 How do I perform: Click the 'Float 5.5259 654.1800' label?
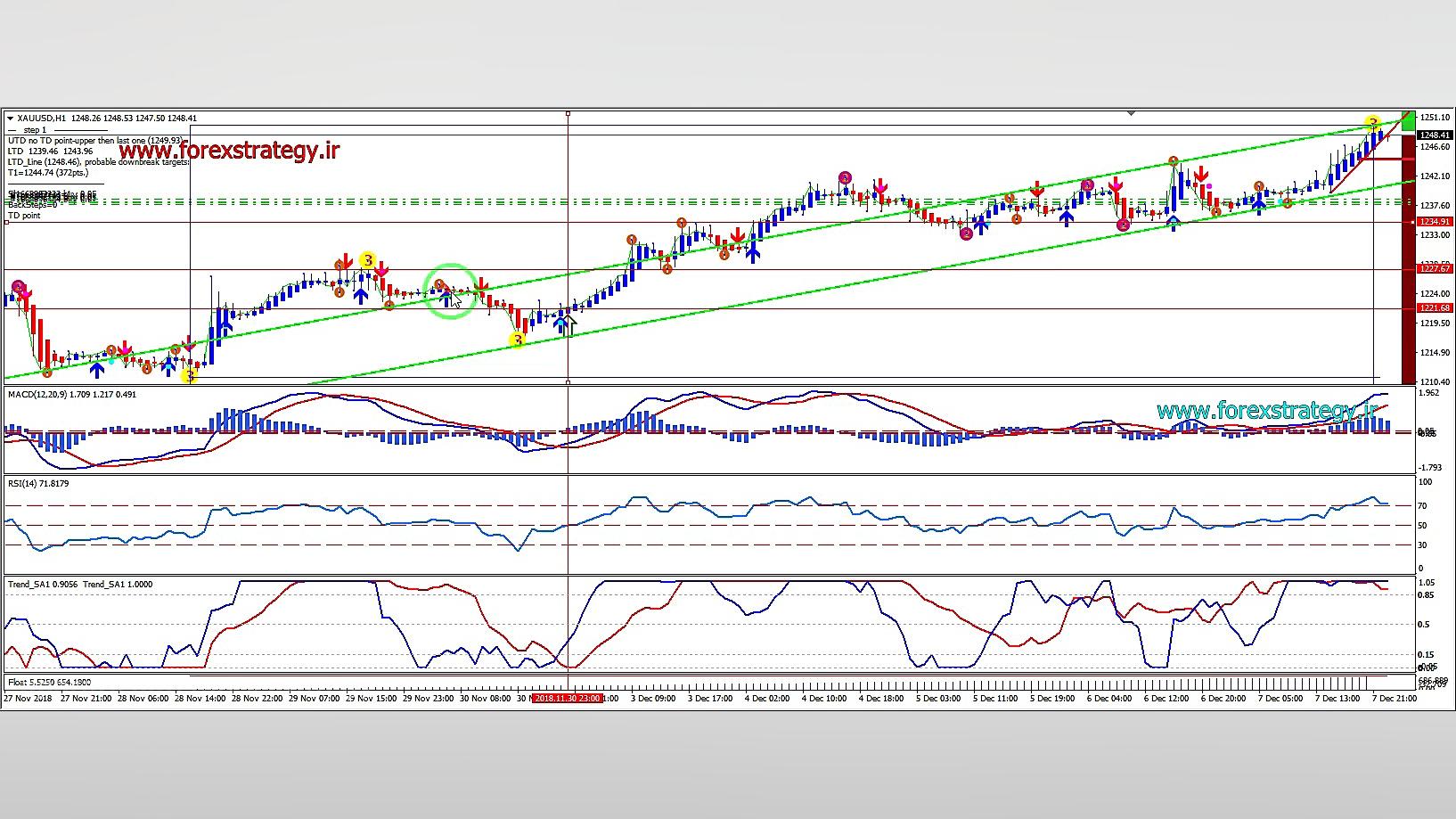(x=49, y=682)
